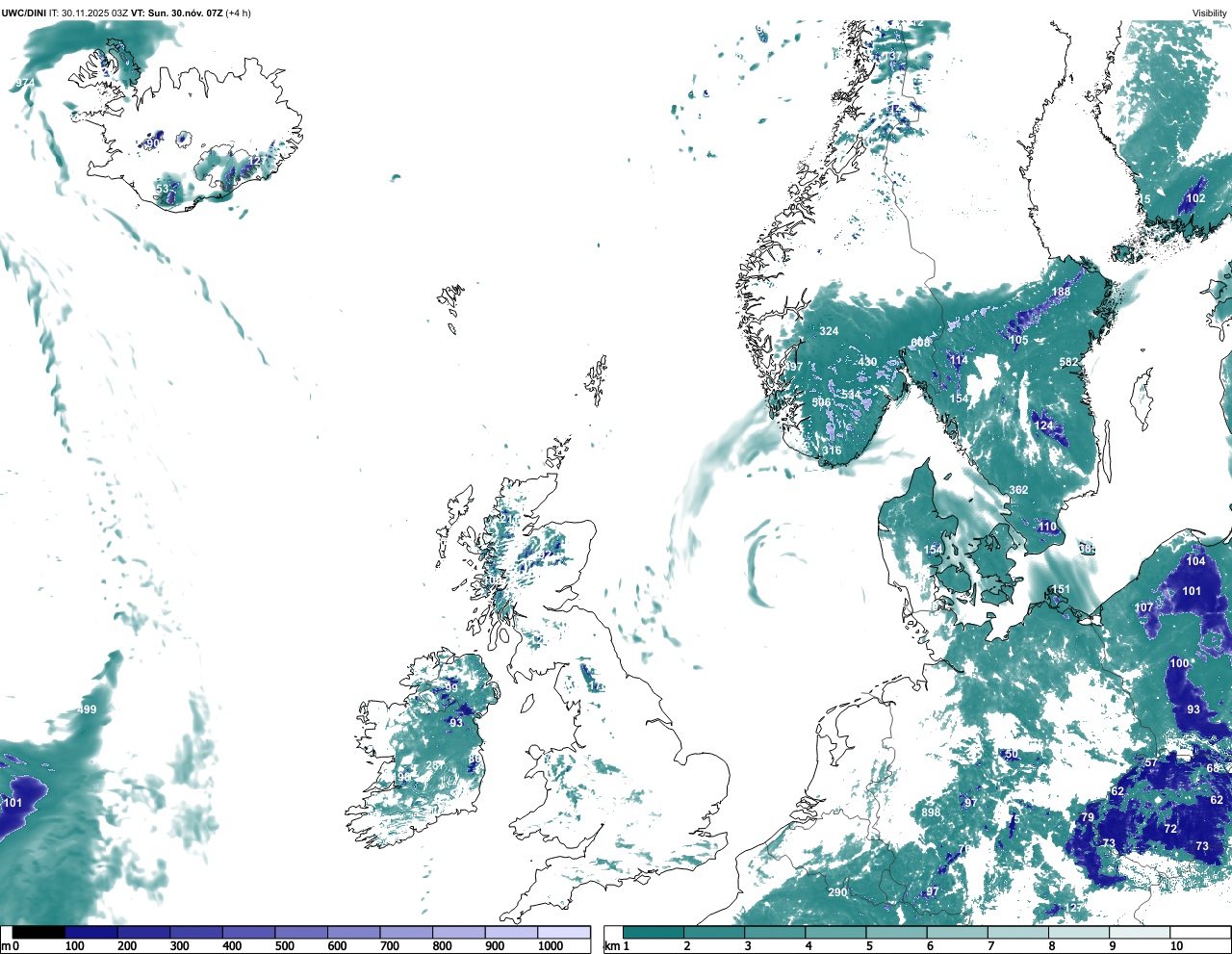Screen dimensions: 1232x954
Task: Click the 'VT: Sun. 30.nóv. 07Z' valid time
Action: coord(176,13)
